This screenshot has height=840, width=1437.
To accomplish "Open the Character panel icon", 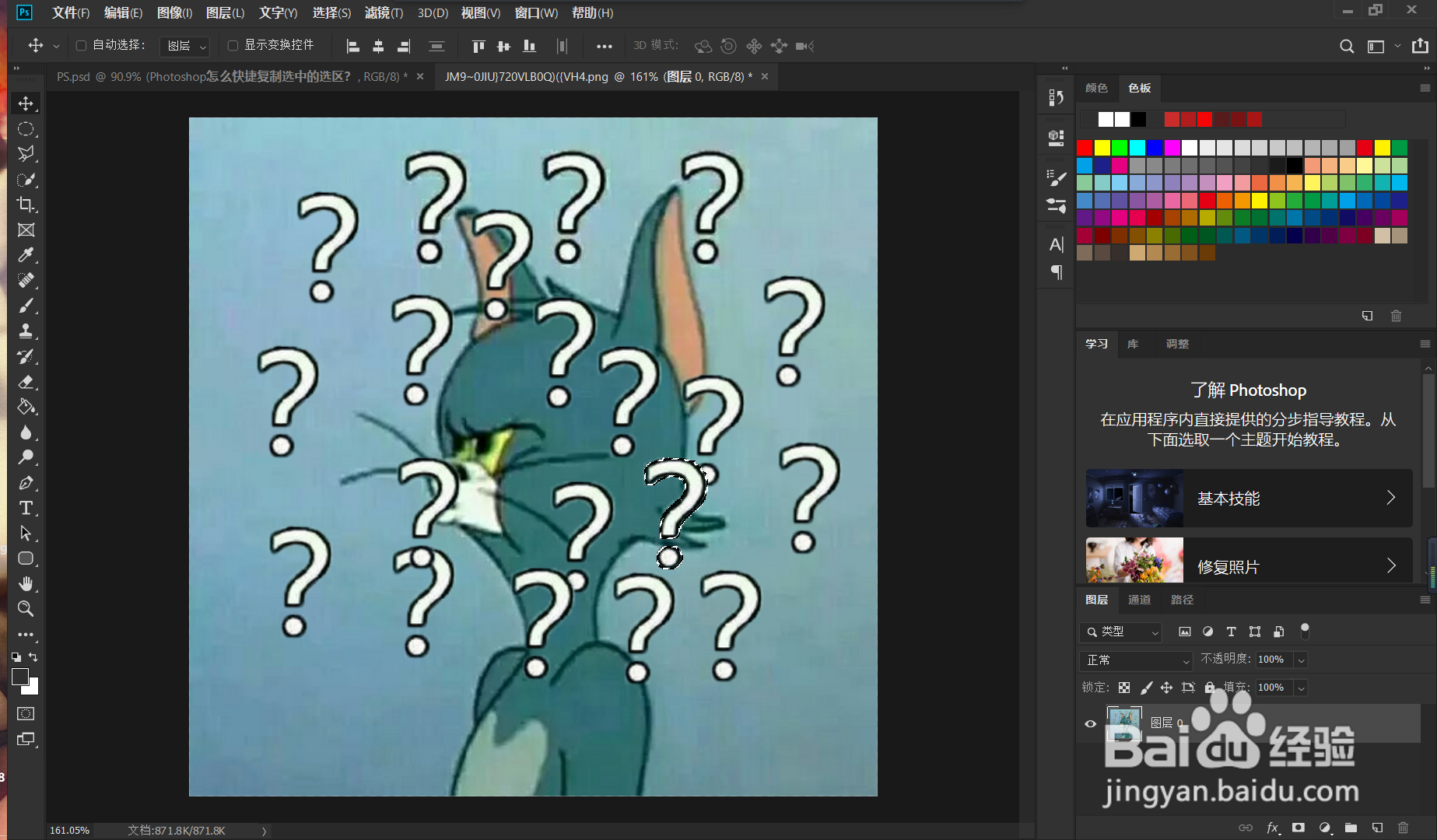I will [x=1056, y=245].
